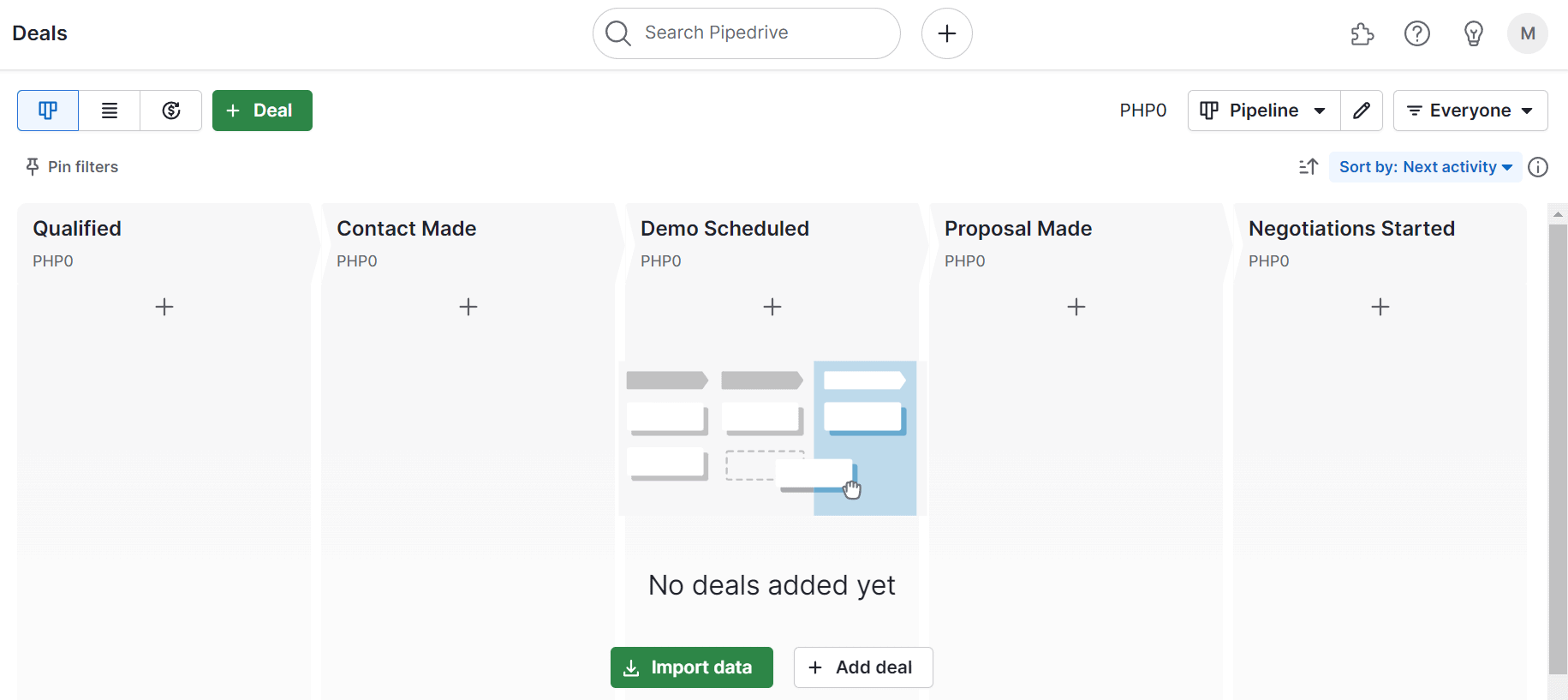Open the Pipeline selector dropdown
The image size is (1568, 700).
pos(1262,111)
